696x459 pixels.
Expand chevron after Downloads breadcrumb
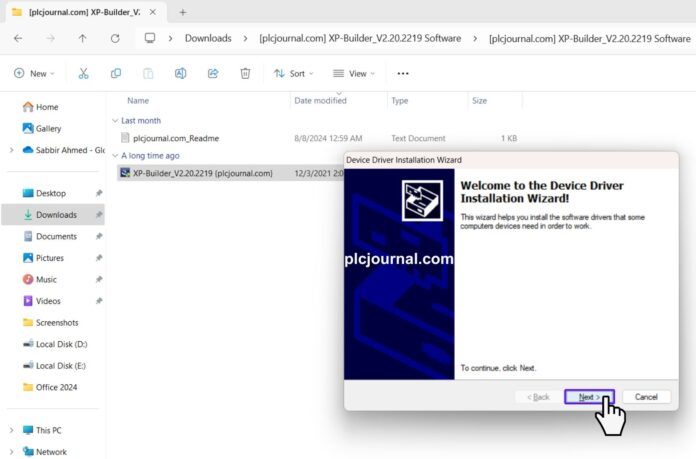coord(245,39)
